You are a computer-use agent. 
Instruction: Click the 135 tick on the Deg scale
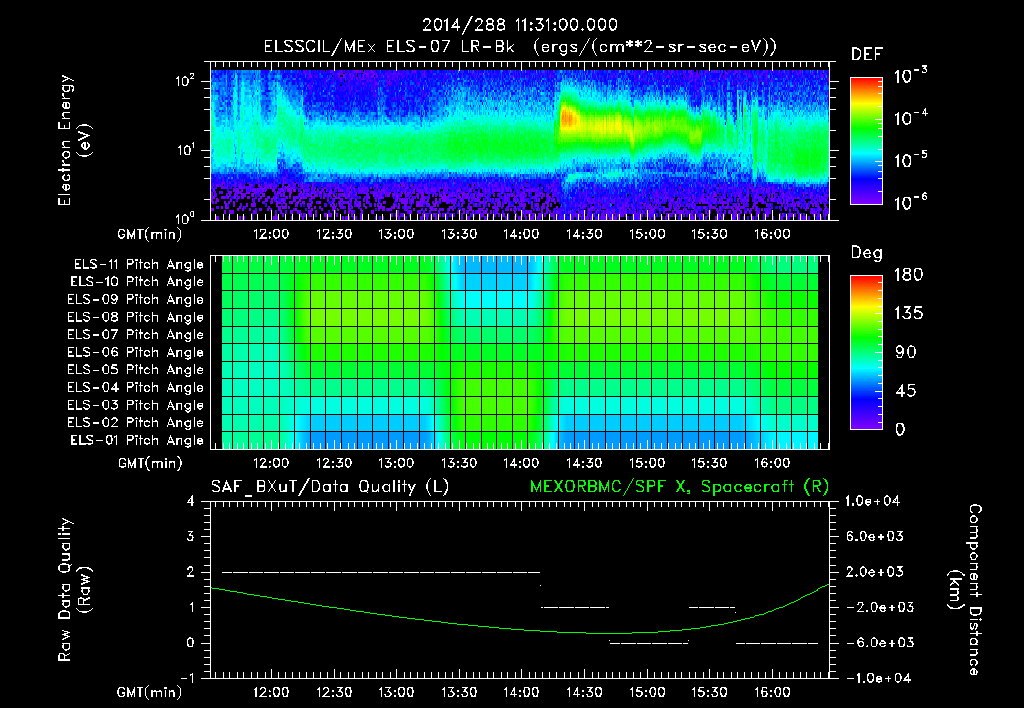(908, 314)
